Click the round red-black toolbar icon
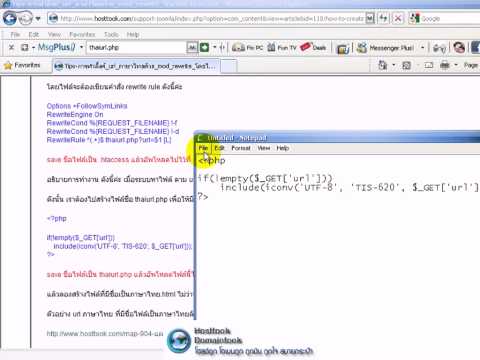Screen dimensions: 480x360 pos(459,48)
